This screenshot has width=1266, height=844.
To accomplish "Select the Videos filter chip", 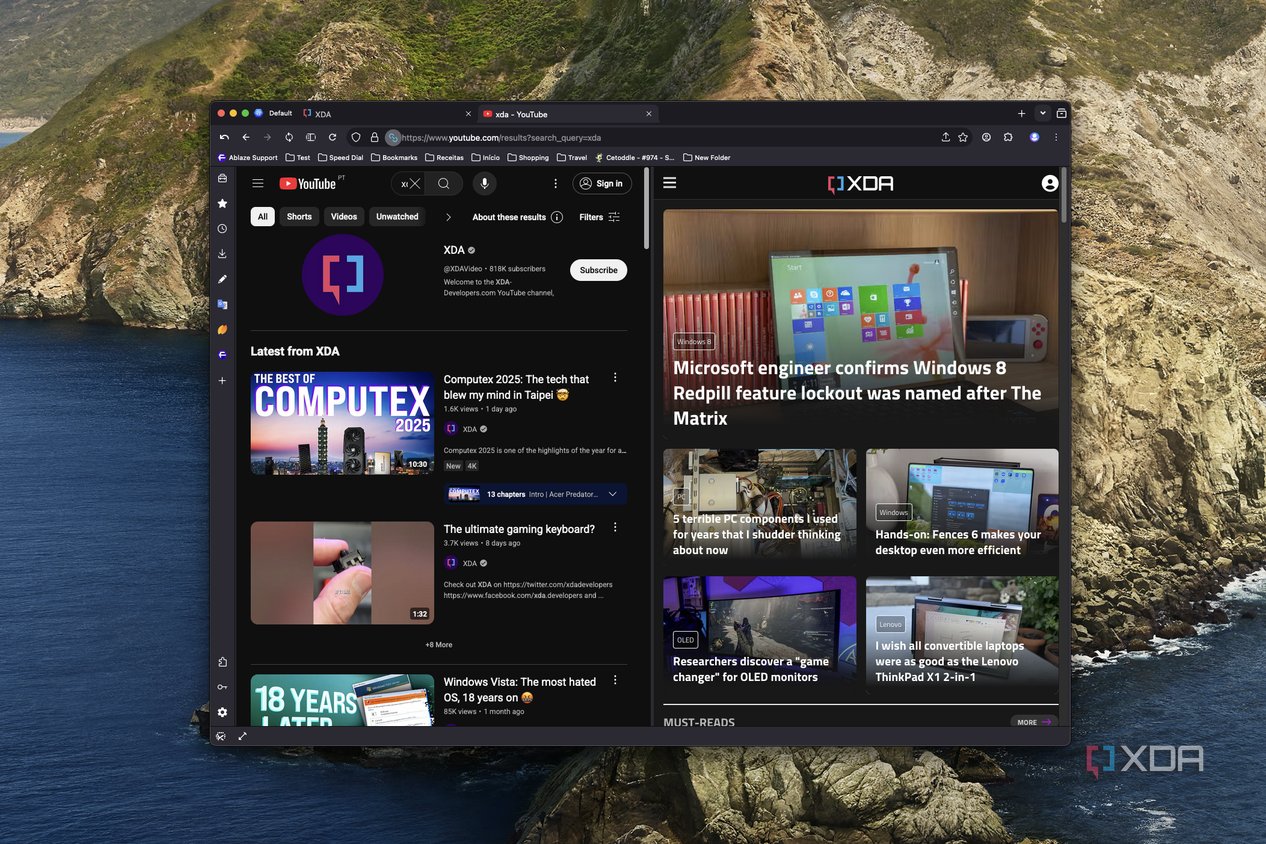I will (x=344, y=217).
